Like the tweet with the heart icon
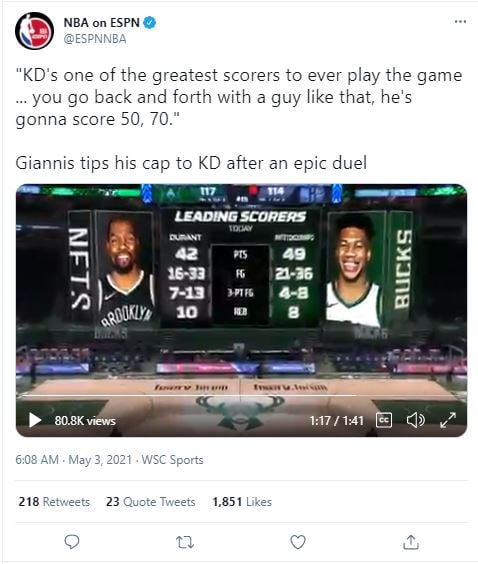The width and height of the screenshot is (478, 564). click(298, 542)
